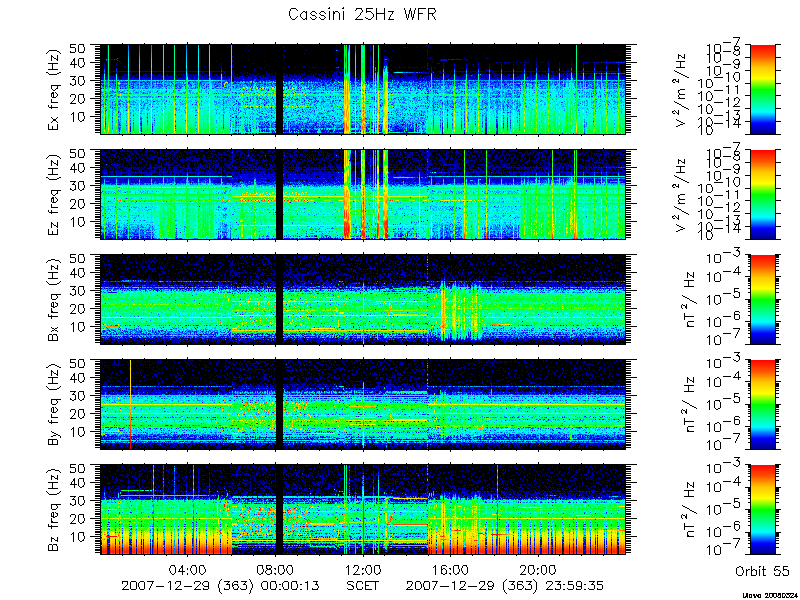Click the 16:00 time axis label

[451, 569]
